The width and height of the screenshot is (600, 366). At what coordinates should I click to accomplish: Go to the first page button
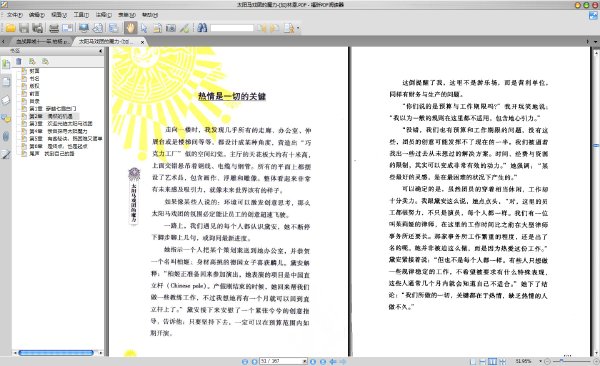point(245,361)
